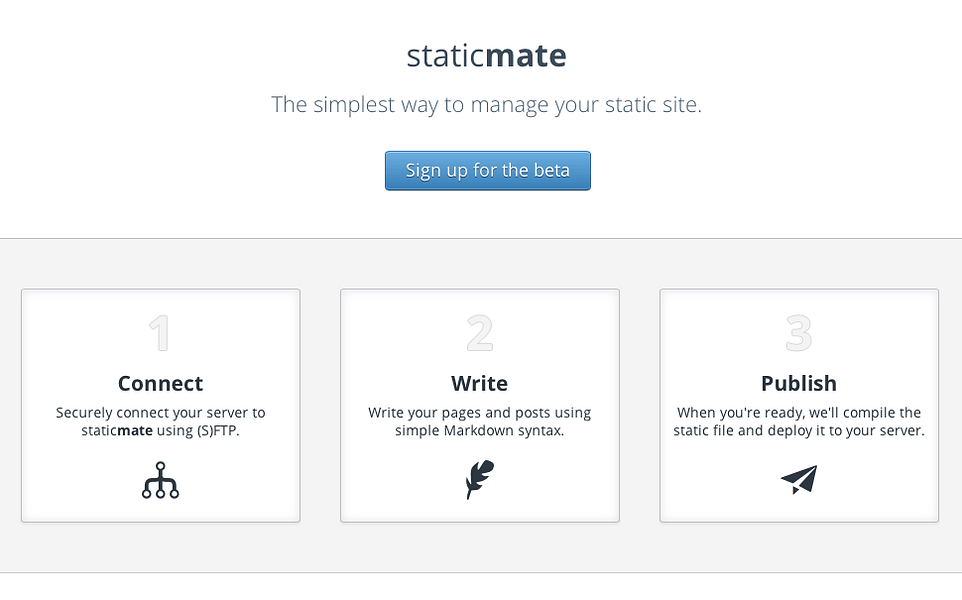Click the staticmate logo
This screenshot has height=600, width=962.
click(486, 55)
